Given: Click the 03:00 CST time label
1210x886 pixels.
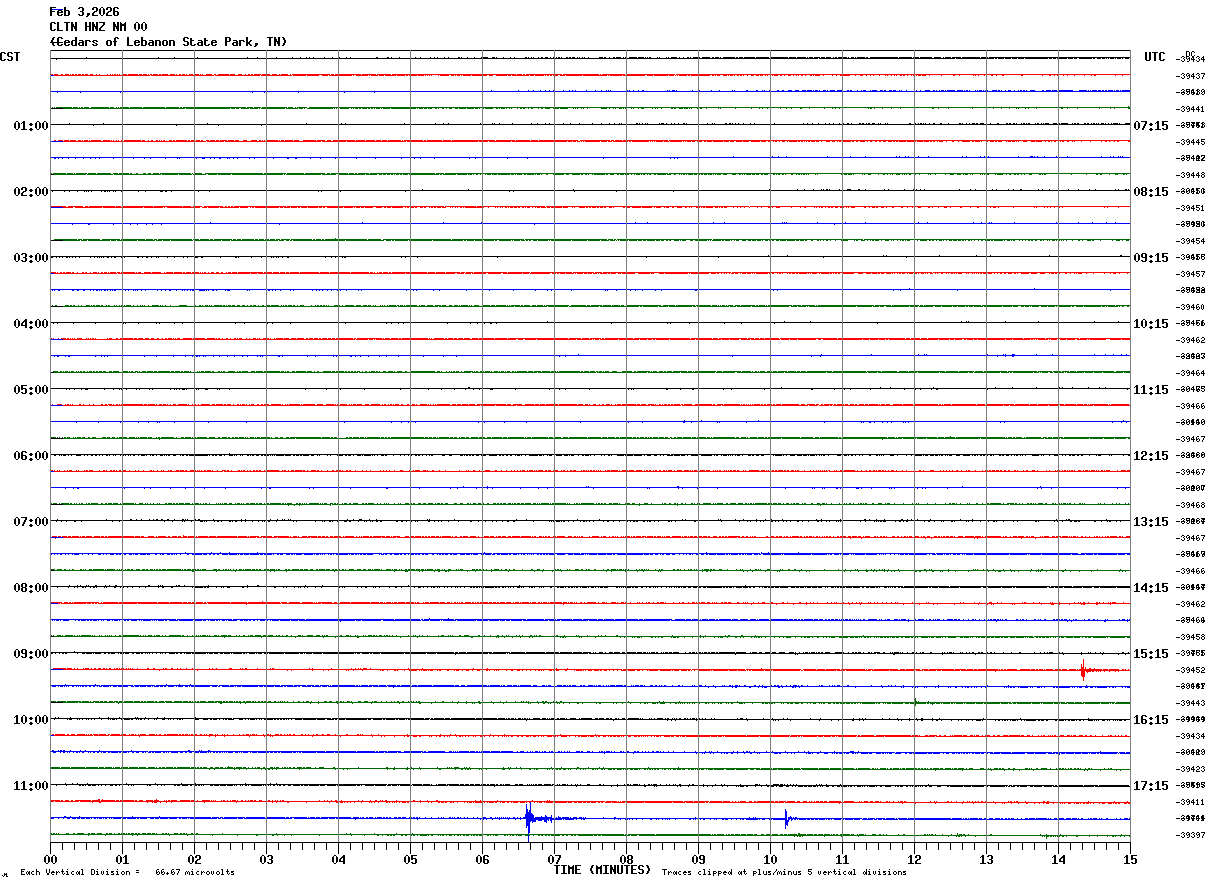Looking at the screenshot, I should (x=31, y=257).
